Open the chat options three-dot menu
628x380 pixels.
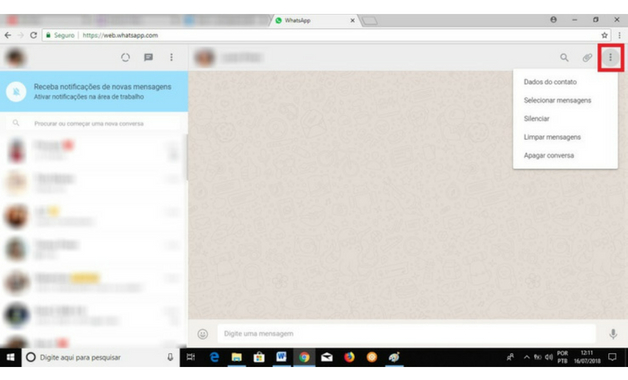[x=610, y=58]
